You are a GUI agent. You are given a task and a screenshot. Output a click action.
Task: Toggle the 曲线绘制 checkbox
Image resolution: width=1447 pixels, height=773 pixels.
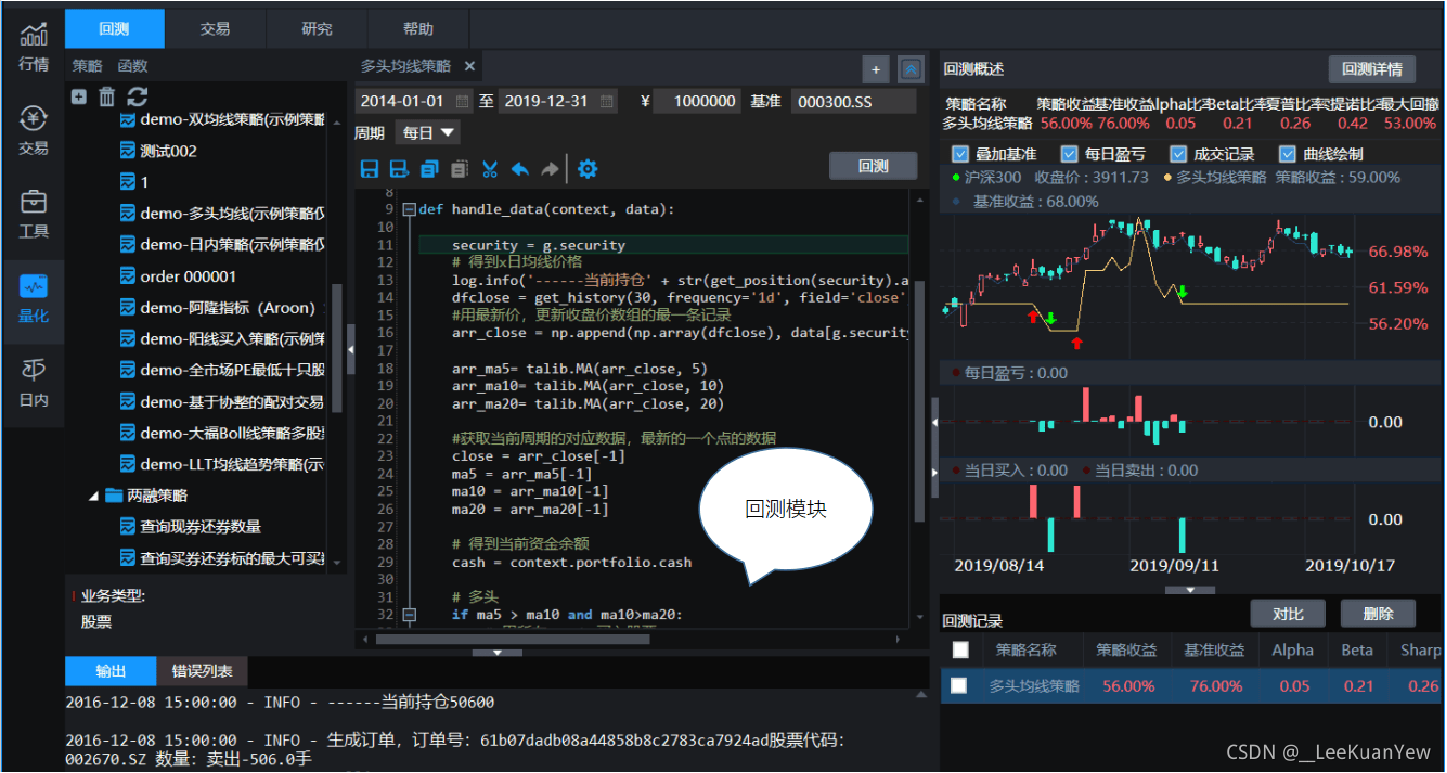coord(1288,154)
